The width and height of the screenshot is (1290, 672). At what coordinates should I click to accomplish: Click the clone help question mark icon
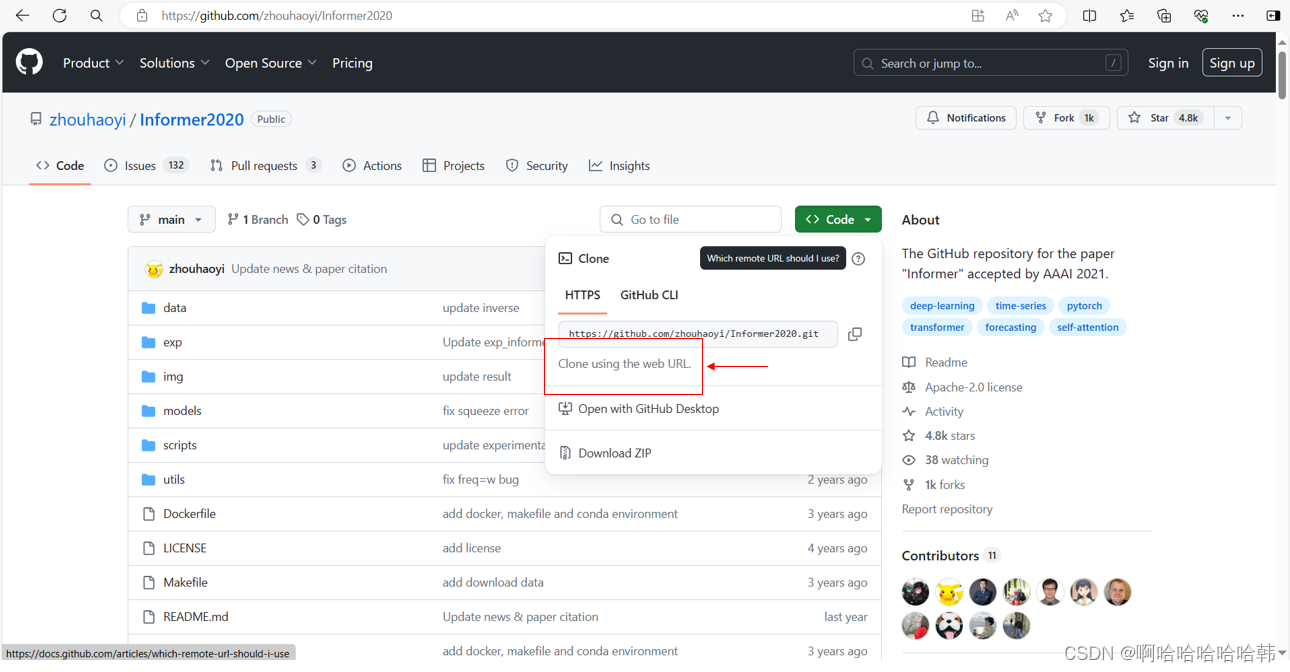(x=858, y=259)
